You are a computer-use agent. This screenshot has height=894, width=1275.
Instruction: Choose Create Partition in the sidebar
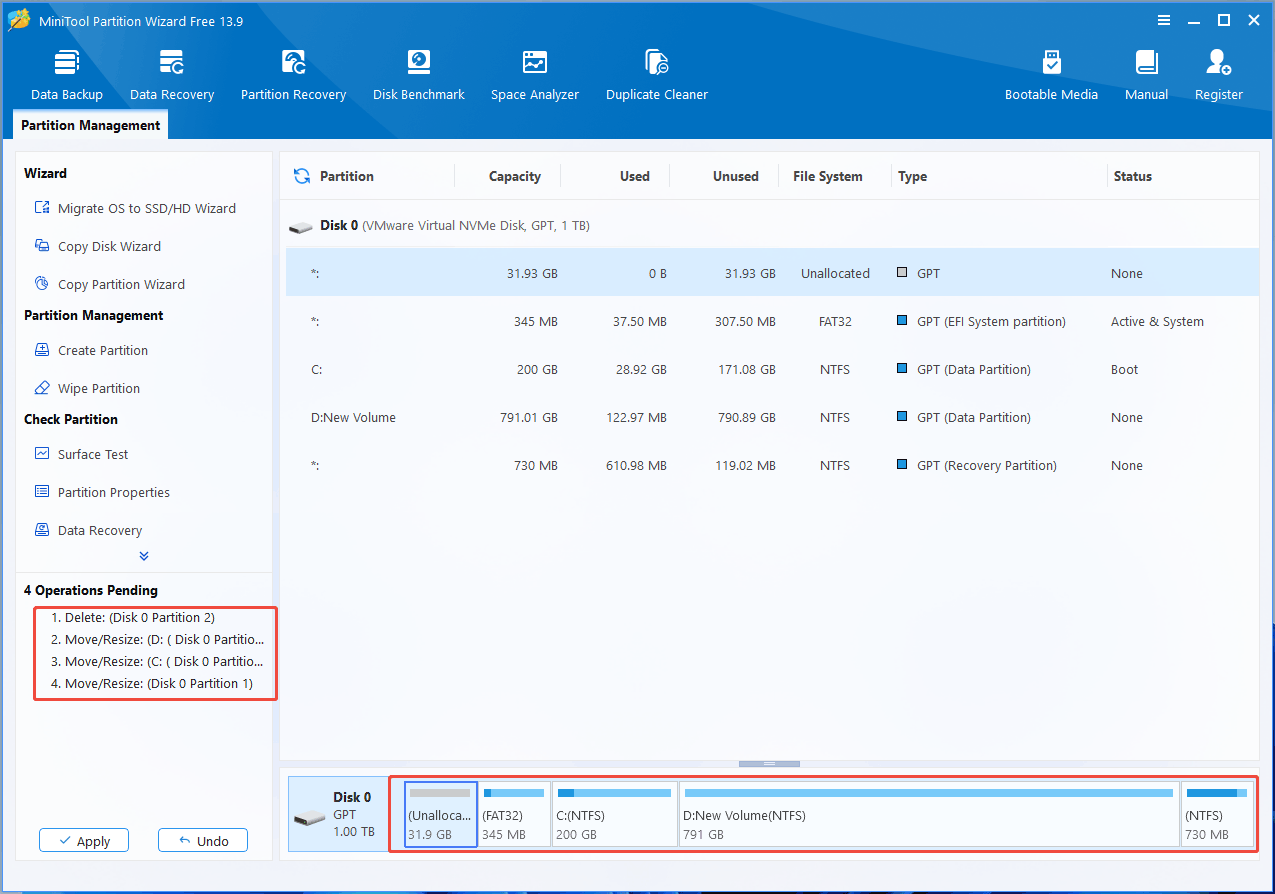tap(91, 350)
